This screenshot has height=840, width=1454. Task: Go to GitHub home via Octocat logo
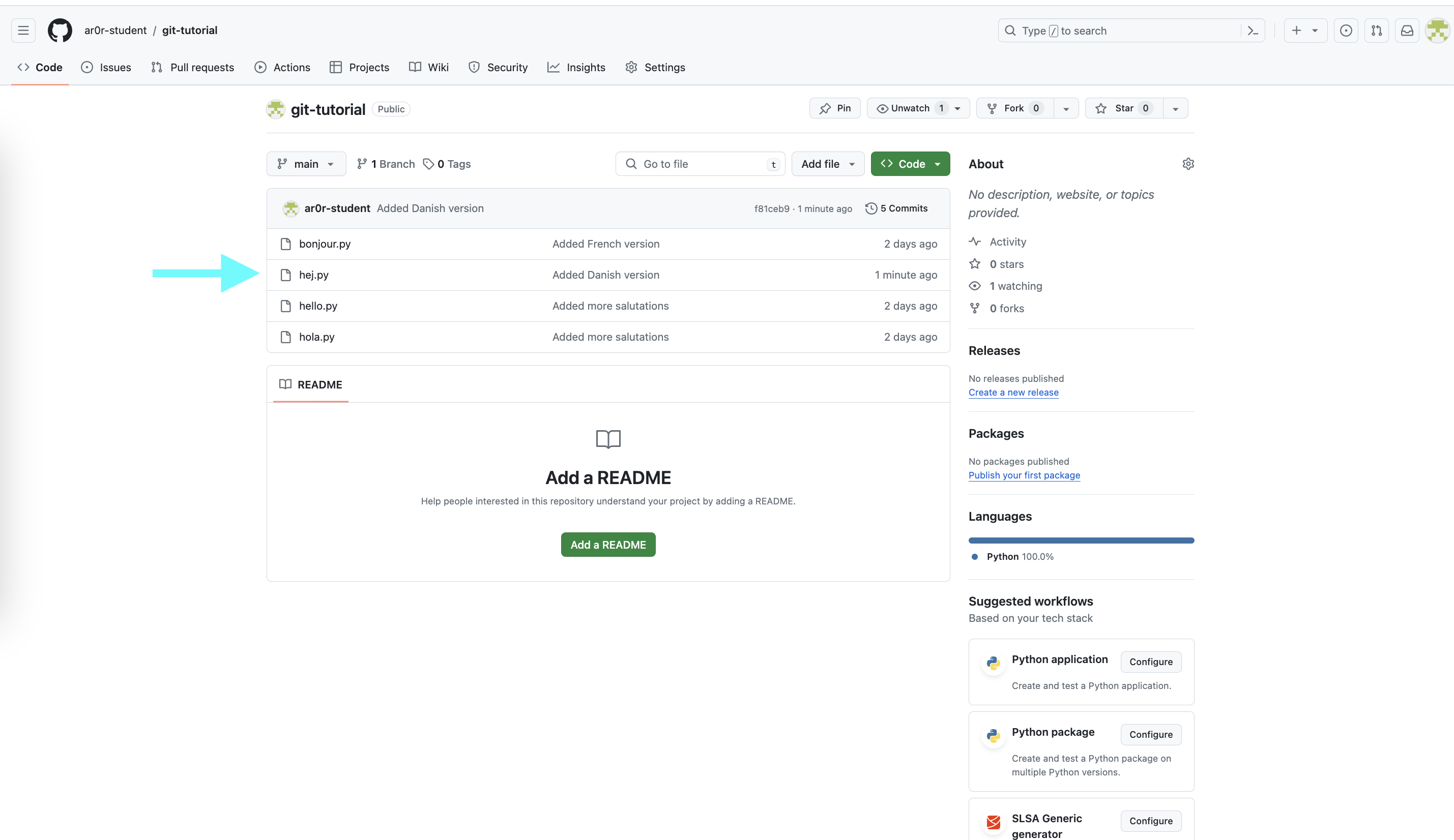pos(60,31)
